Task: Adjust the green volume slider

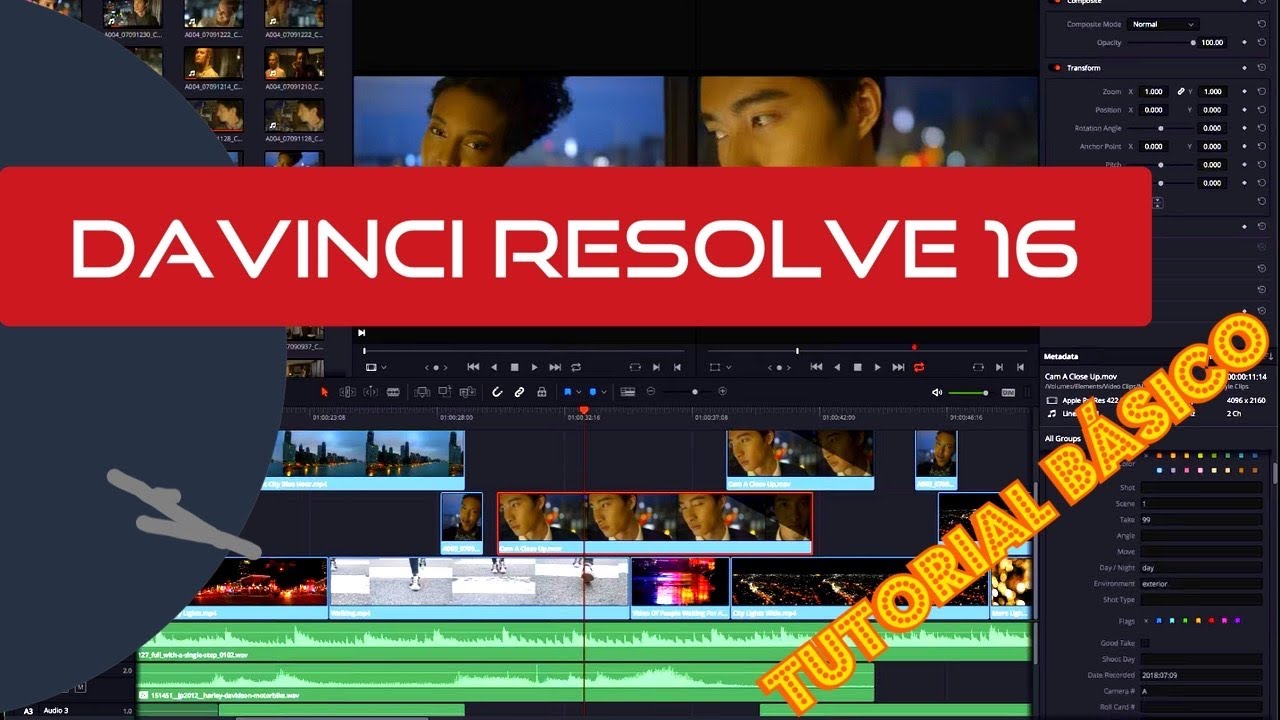Action: click(968, 392)
